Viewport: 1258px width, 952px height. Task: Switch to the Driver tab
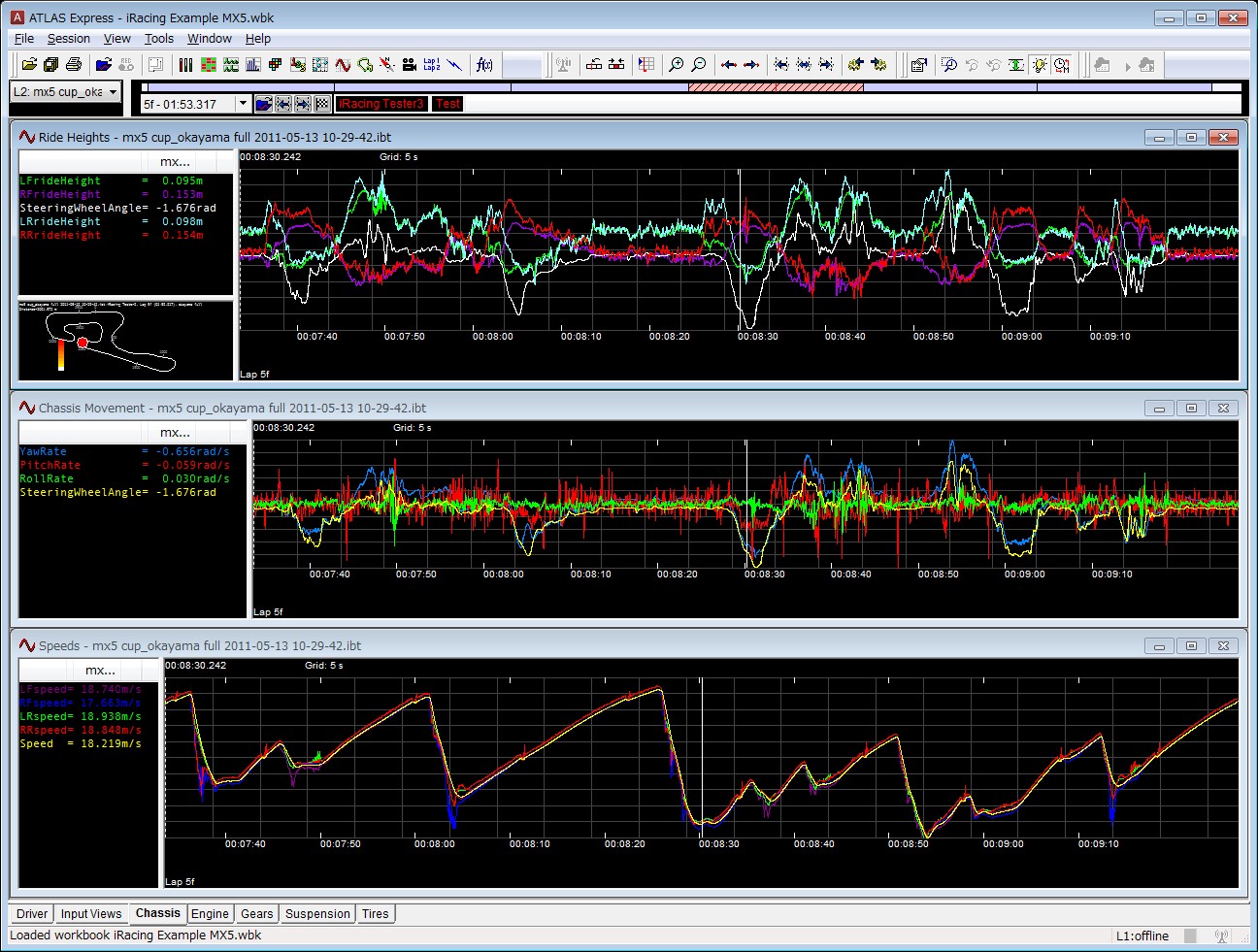click(32, 914)
